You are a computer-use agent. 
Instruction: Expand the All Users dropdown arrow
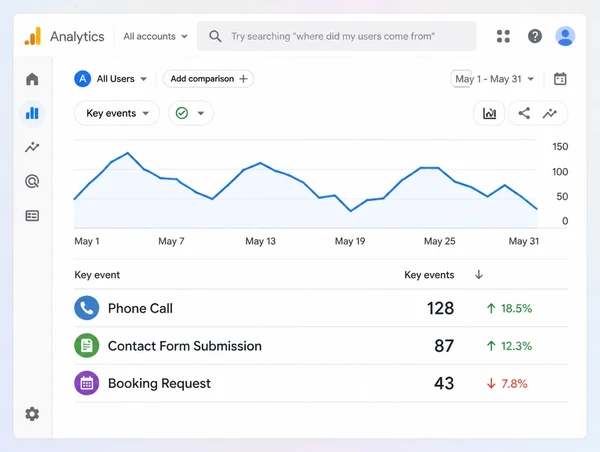click(143, 79)
